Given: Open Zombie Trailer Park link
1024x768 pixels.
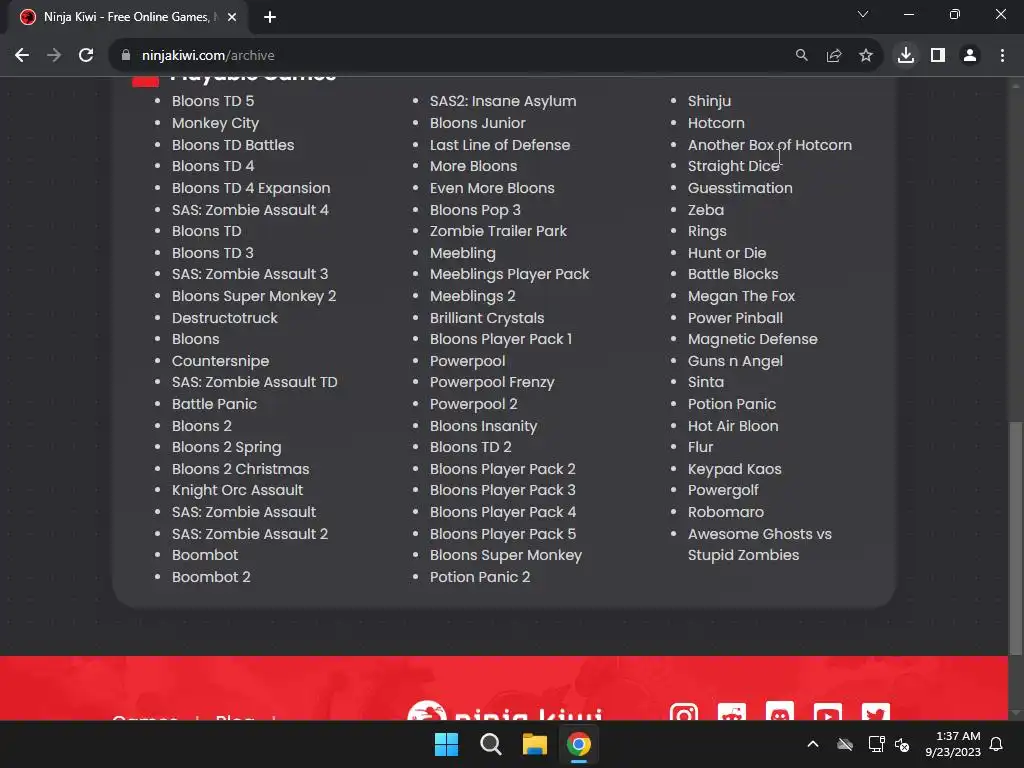Looking at the screenshot, I should coord(498,231).
